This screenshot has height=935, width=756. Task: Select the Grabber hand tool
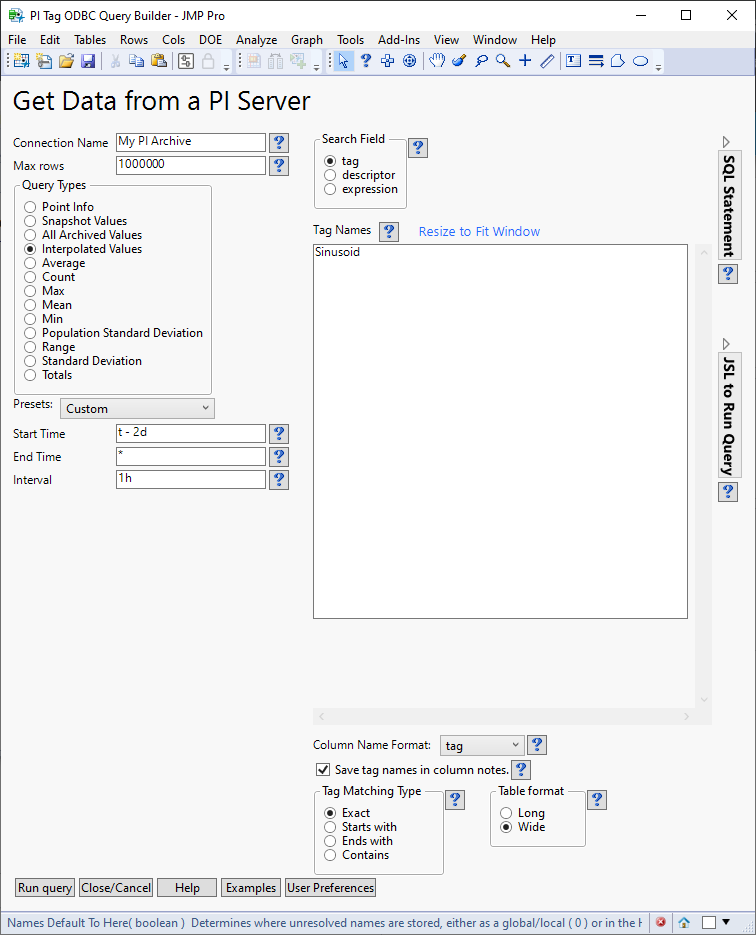[437, 61]
